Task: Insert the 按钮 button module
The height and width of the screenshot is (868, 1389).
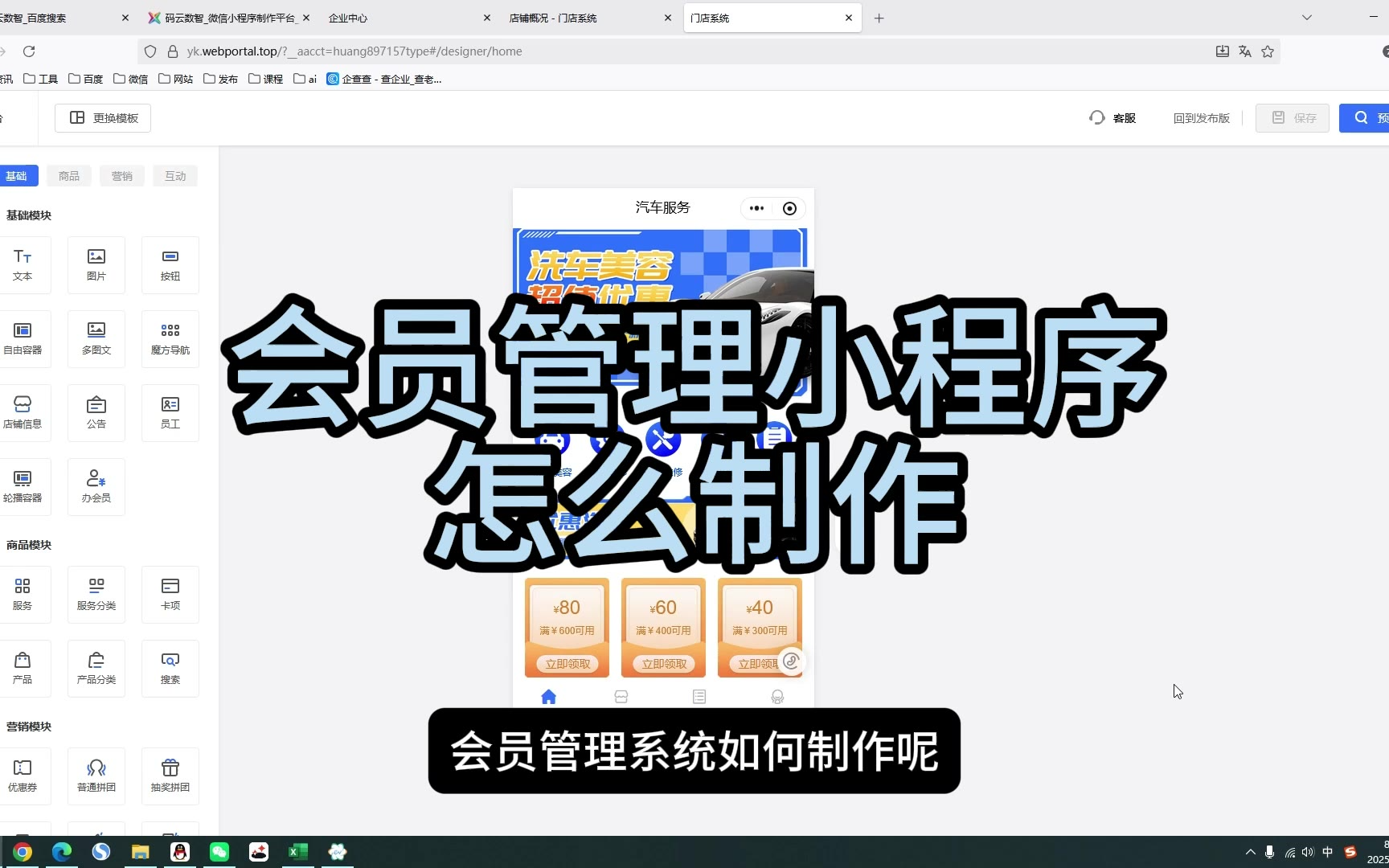Action: point(170,265)
